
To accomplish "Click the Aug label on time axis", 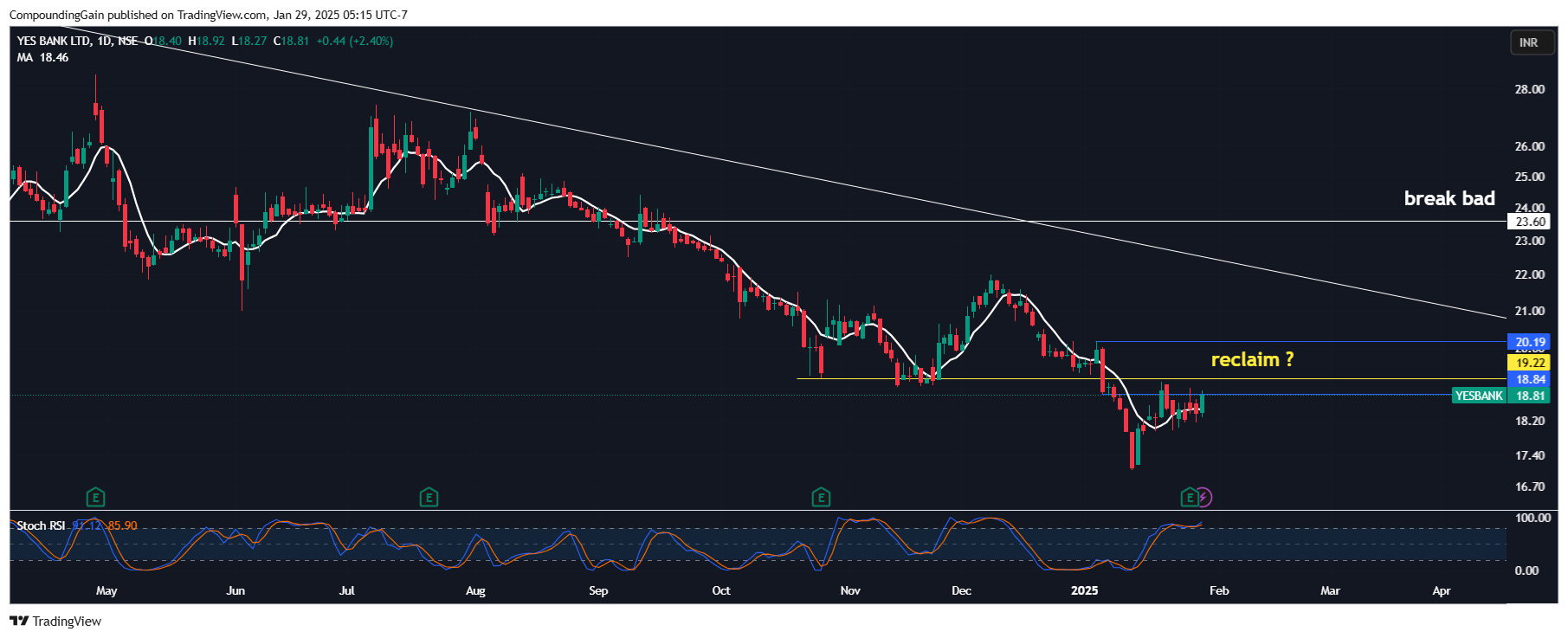I will click(x=475, y=590).
